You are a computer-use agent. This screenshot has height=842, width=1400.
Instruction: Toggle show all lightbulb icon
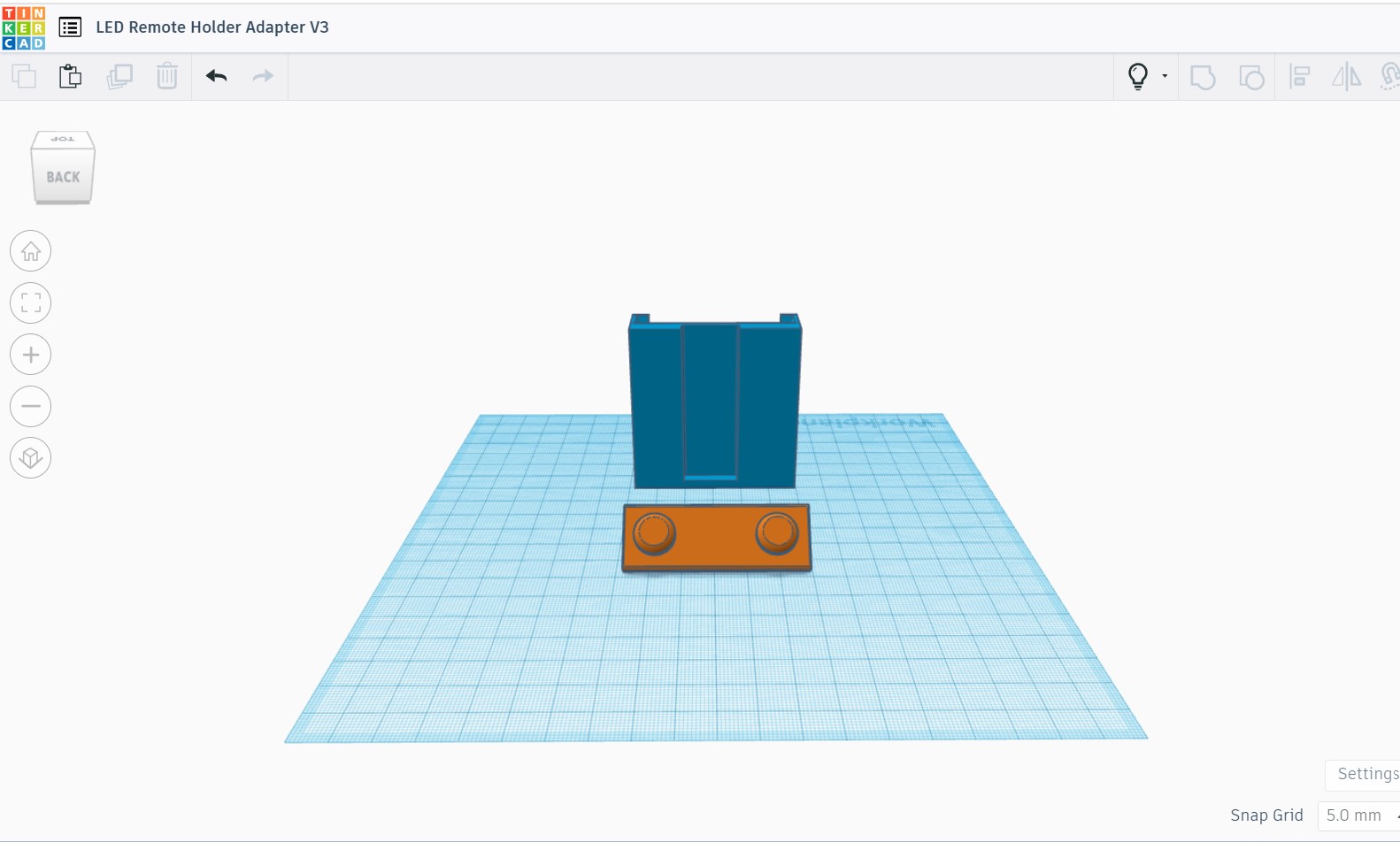1138,76
